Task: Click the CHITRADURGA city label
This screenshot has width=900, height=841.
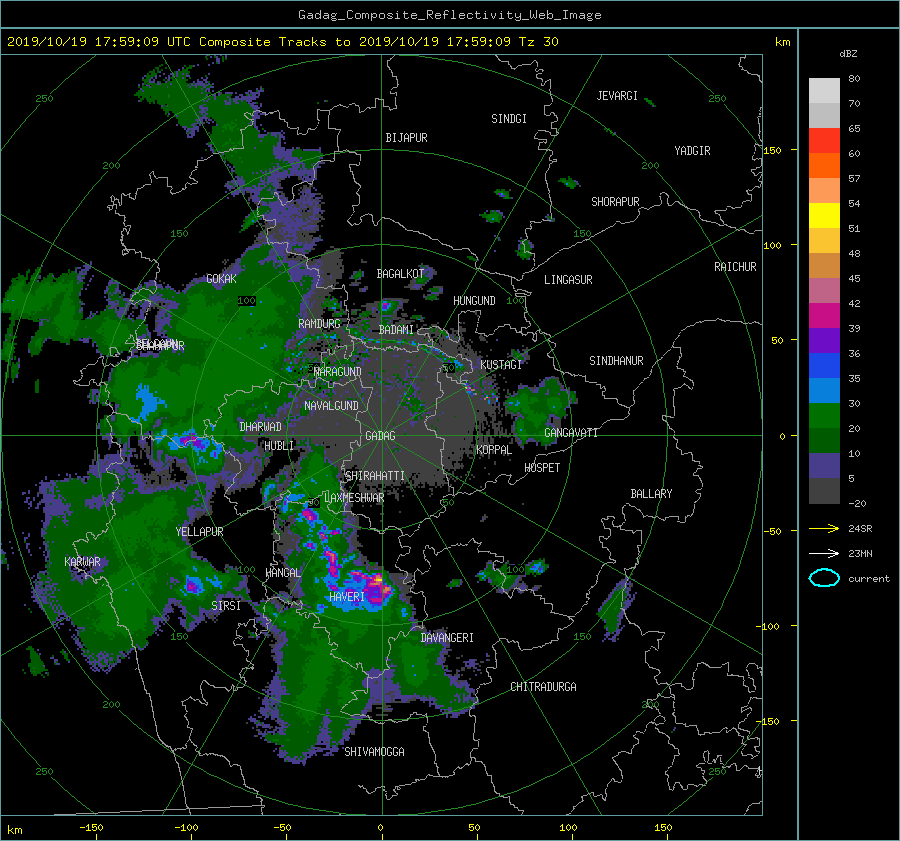Action: (x=544, y=687)
